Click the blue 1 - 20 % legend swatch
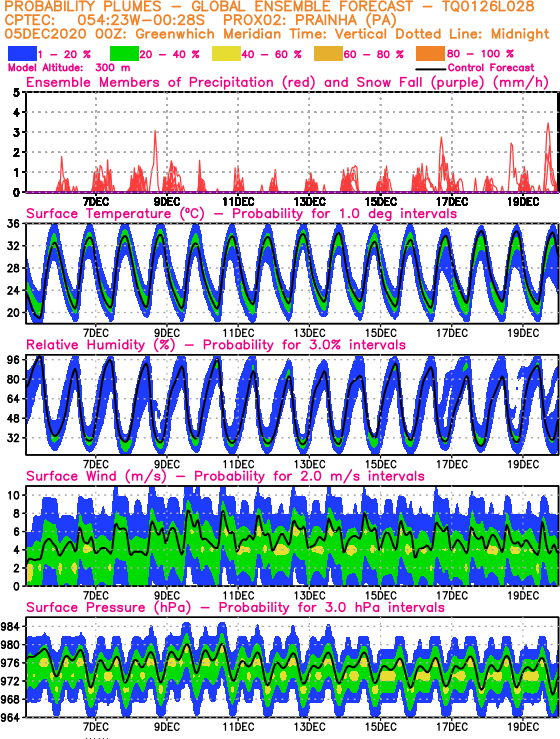The height and width of the screenshot is (739, 560). 22,54
